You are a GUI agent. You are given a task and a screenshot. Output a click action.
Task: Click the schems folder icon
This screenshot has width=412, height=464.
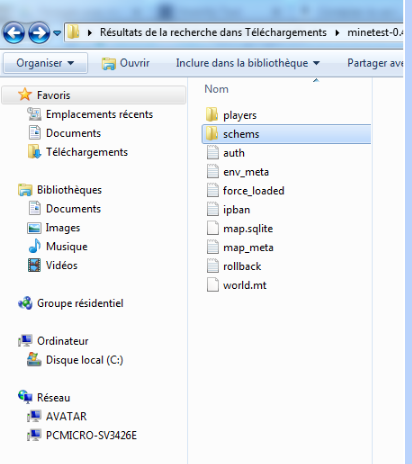tap(212, 134)
